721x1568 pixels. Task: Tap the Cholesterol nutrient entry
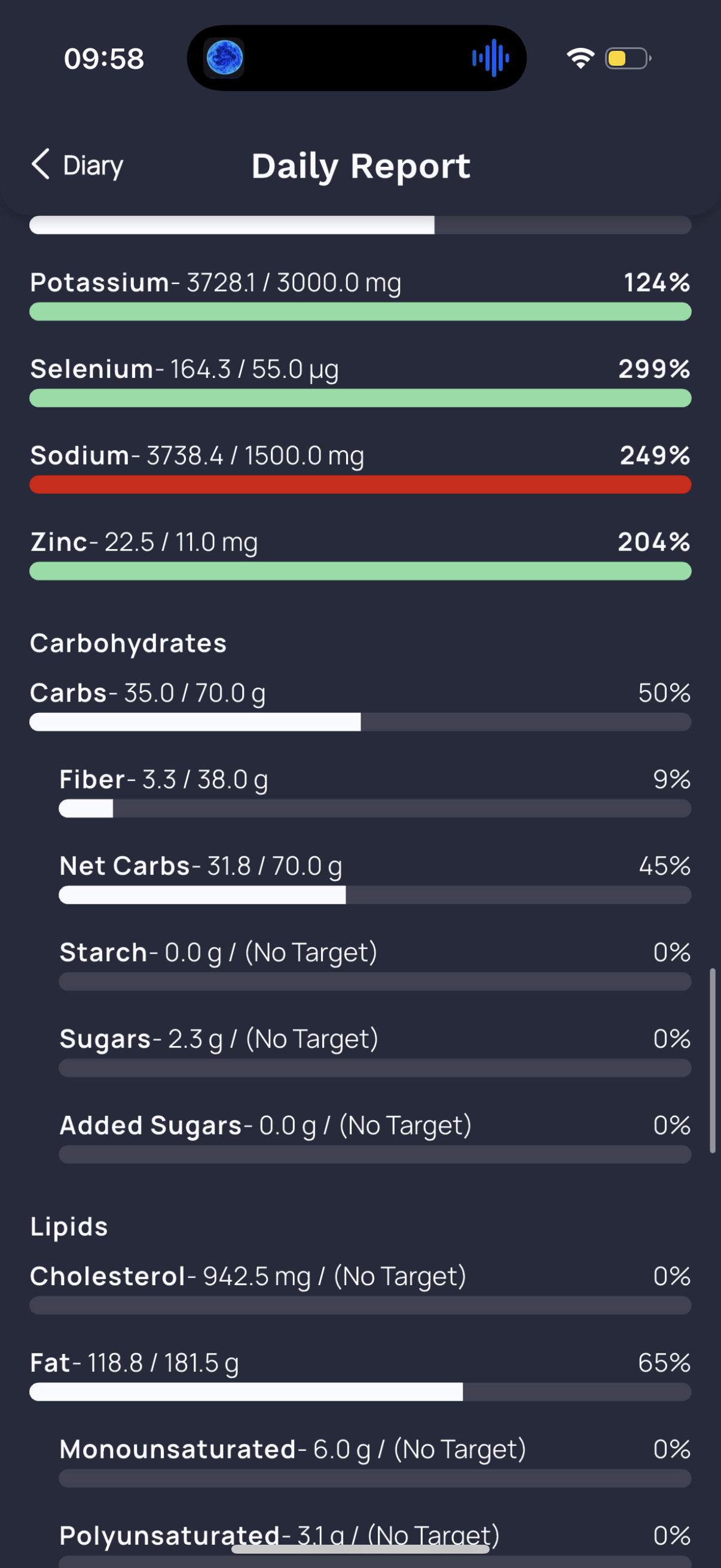click(360, 1289)
